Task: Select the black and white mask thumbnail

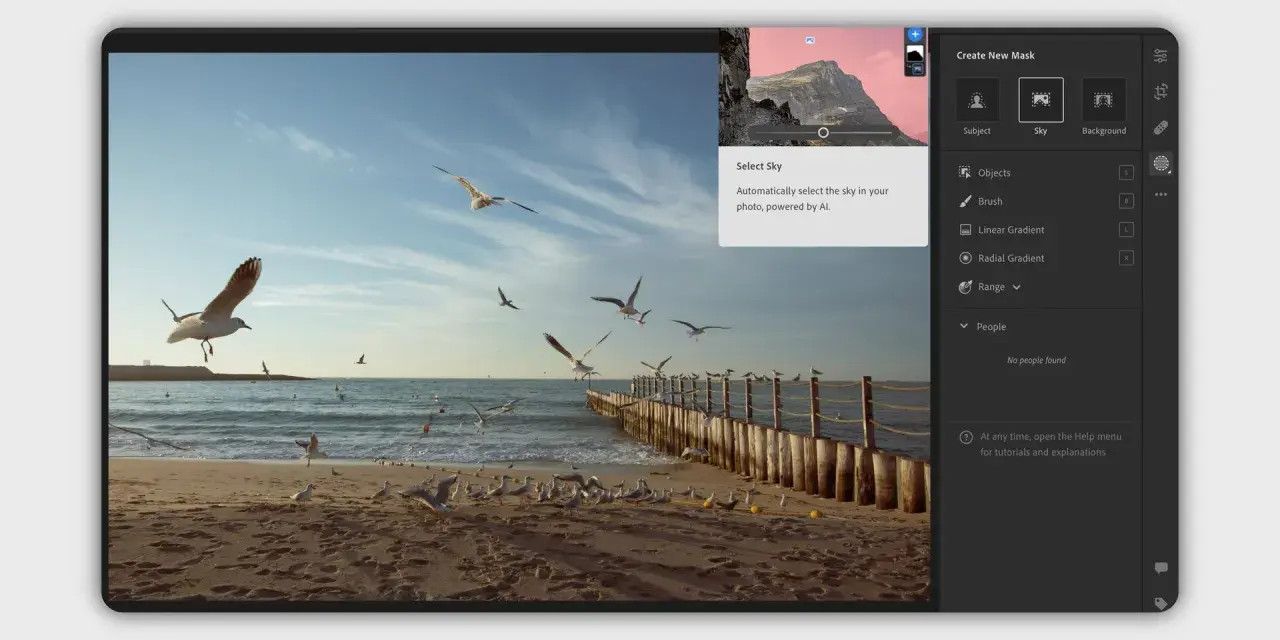Action: click(915, 53)
